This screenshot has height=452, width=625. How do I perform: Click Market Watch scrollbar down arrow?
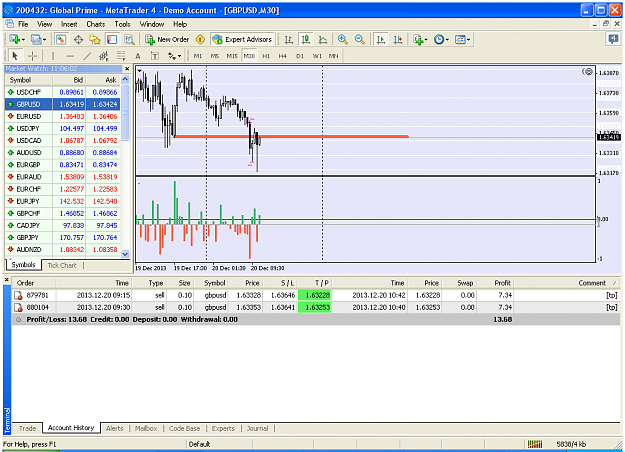[x=125, y=254]
